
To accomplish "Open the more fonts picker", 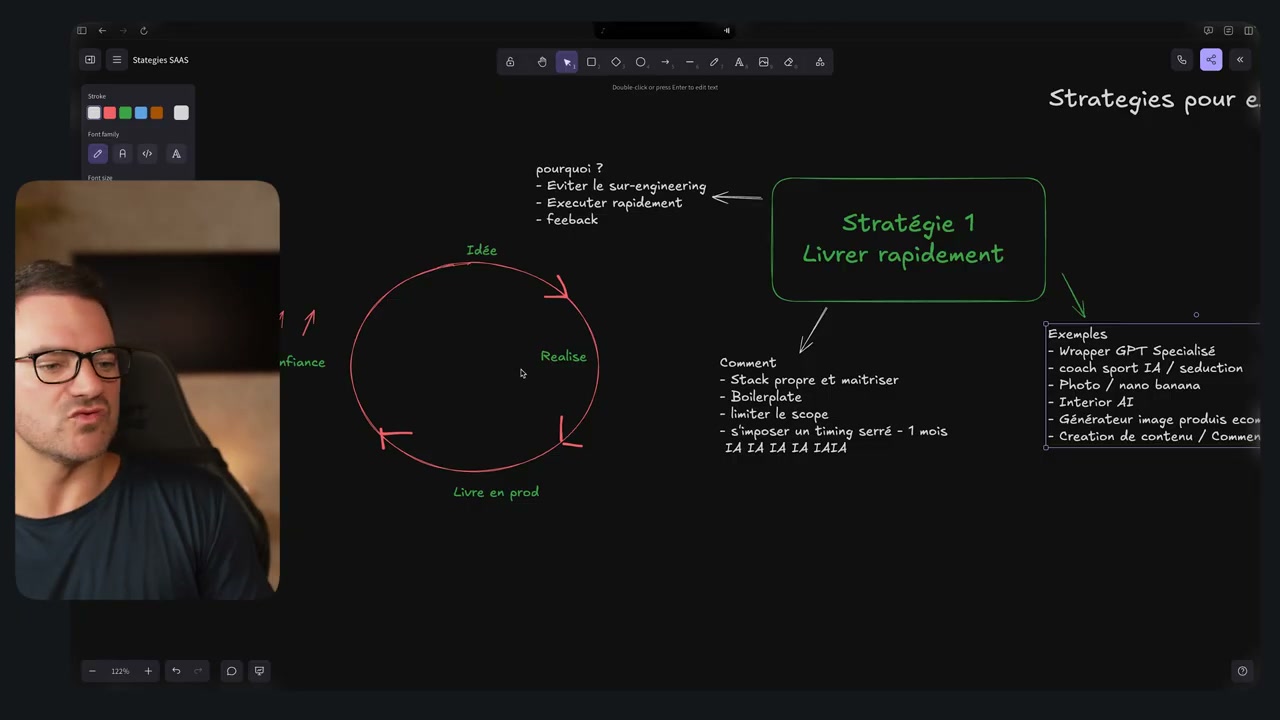I will point(176,154).
